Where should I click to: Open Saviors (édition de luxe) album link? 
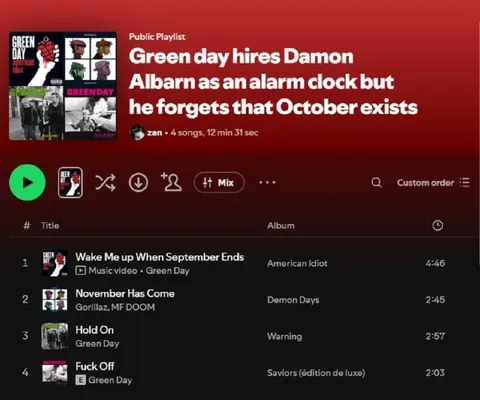coord(316,373)
